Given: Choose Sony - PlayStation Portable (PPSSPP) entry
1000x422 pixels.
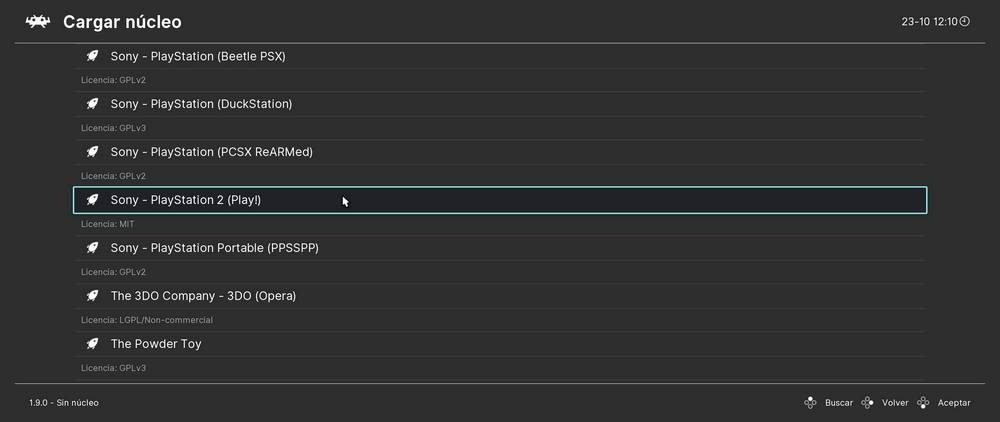Looking at the screenshot, I should coord(500,248).
